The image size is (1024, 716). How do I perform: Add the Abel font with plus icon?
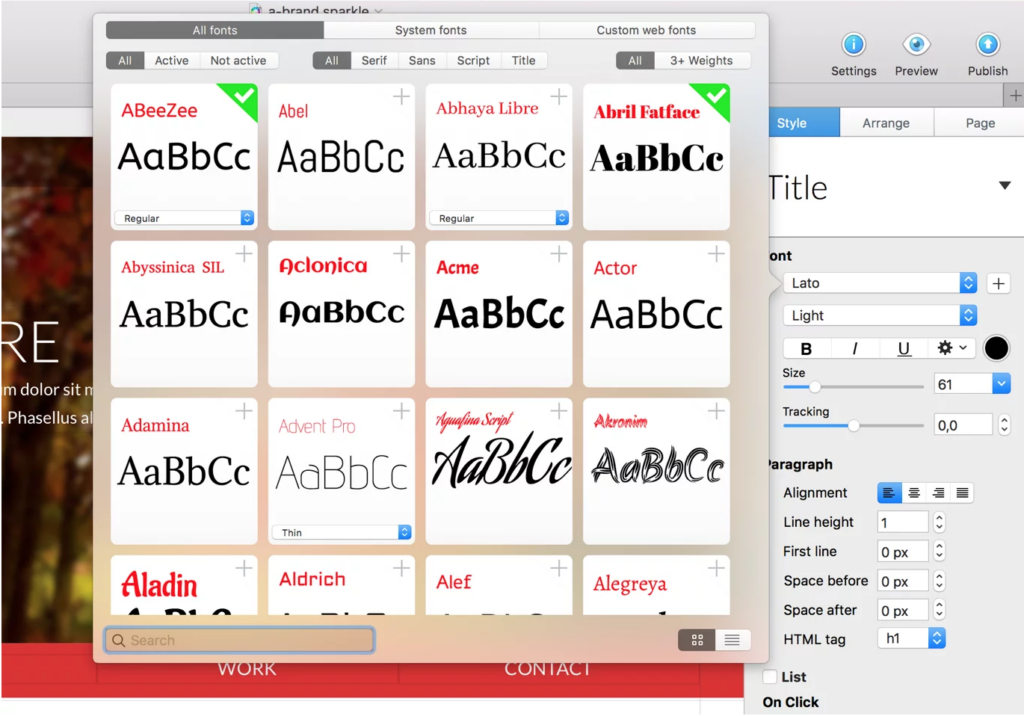point(401,97)
